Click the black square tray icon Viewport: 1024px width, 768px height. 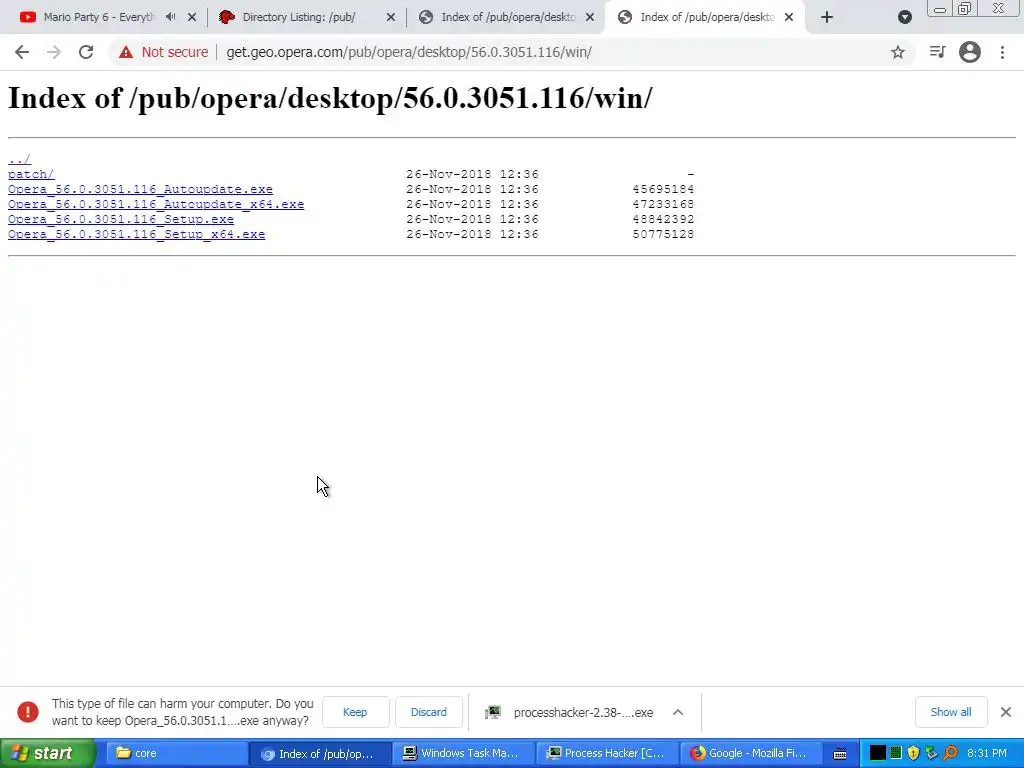[x=878, y=753]
